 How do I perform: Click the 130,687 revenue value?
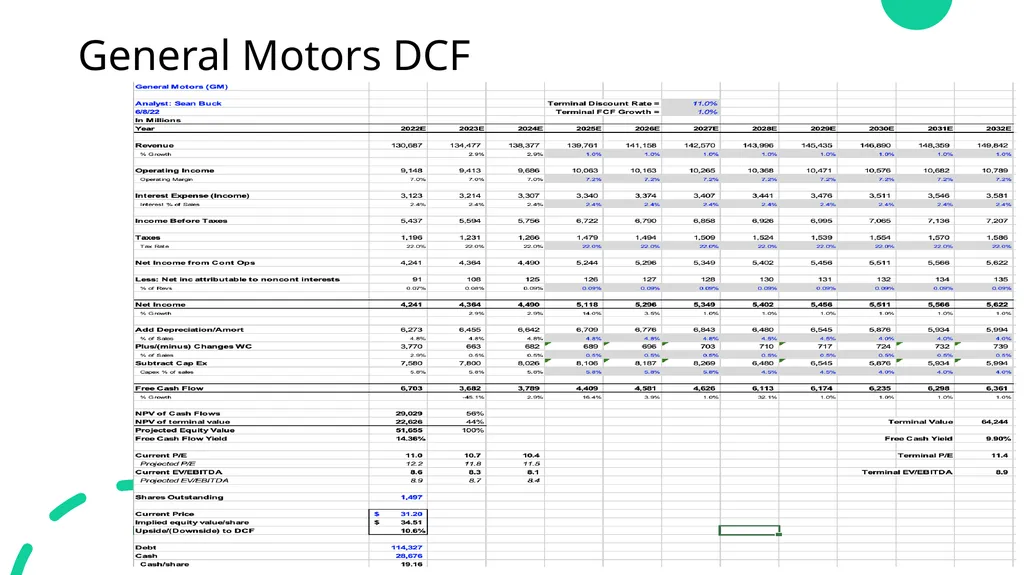[x=407, y=145]
